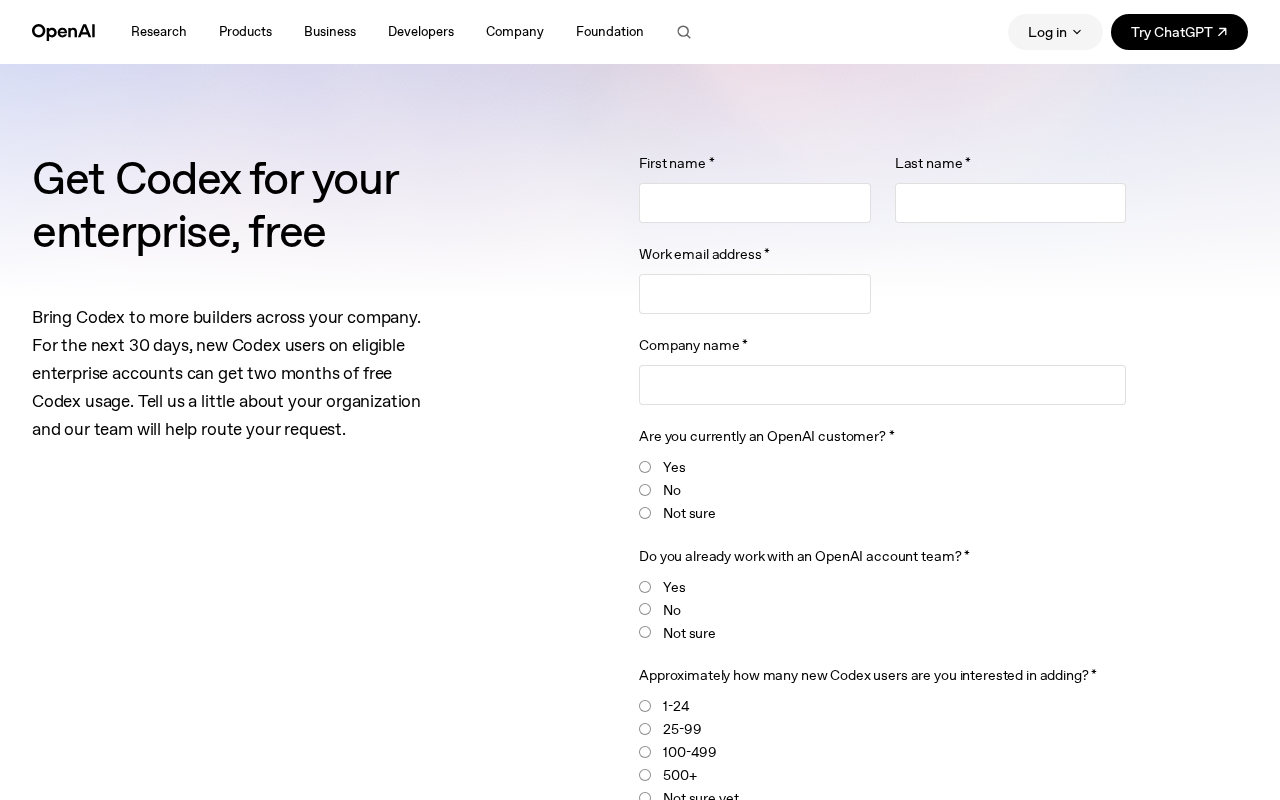Screen dimensions: 1280x800
Task: Go to the OpenAI home logo
Action: (64, 32)
